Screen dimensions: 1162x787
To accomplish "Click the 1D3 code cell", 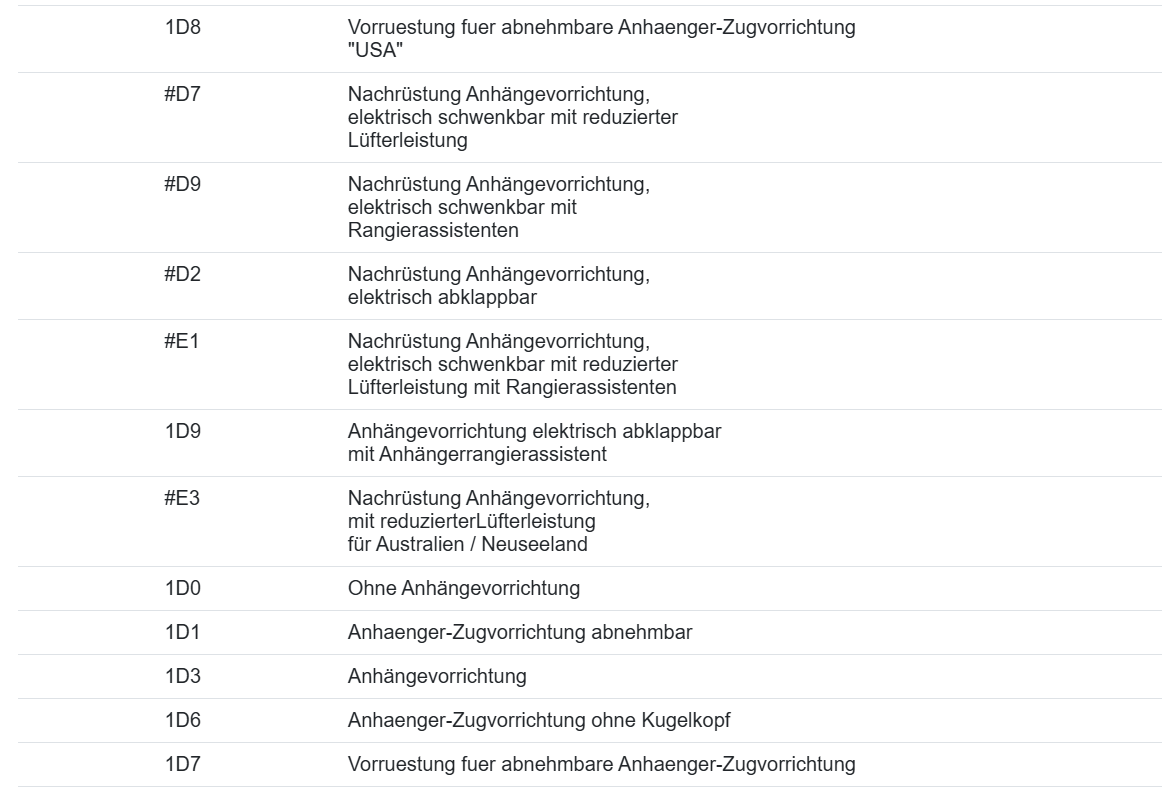I will click(x=182, y=676).
